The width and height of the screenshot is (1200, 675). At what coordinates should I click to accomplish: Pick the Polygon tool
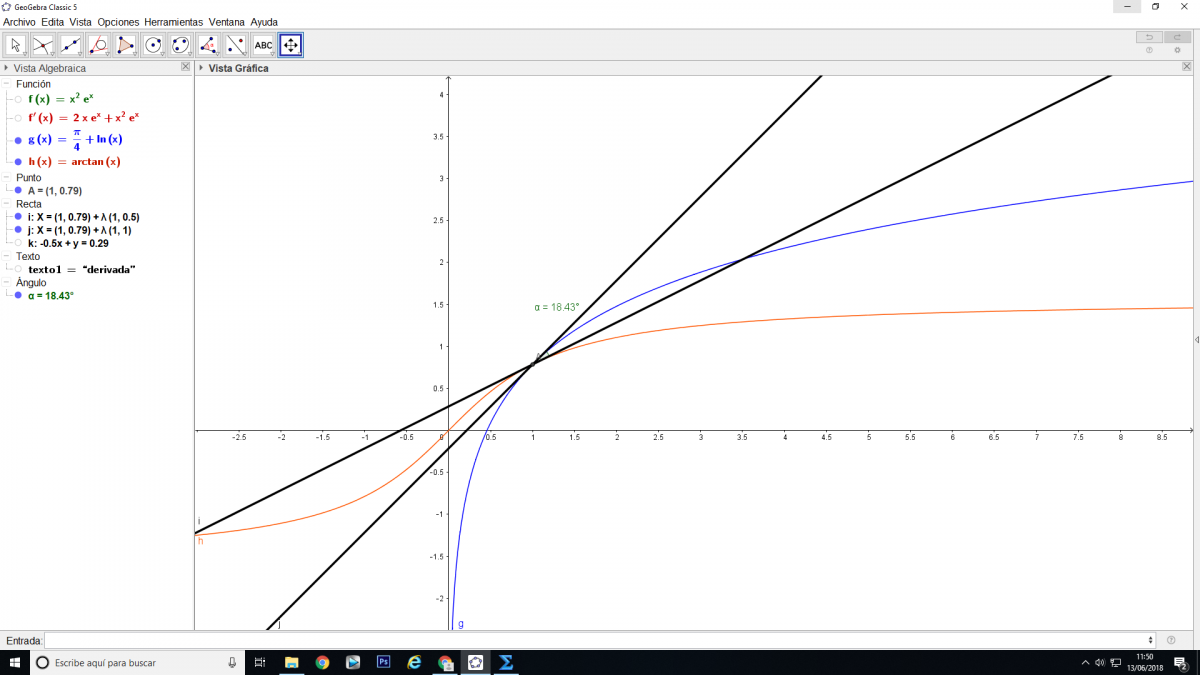point(126,45)
